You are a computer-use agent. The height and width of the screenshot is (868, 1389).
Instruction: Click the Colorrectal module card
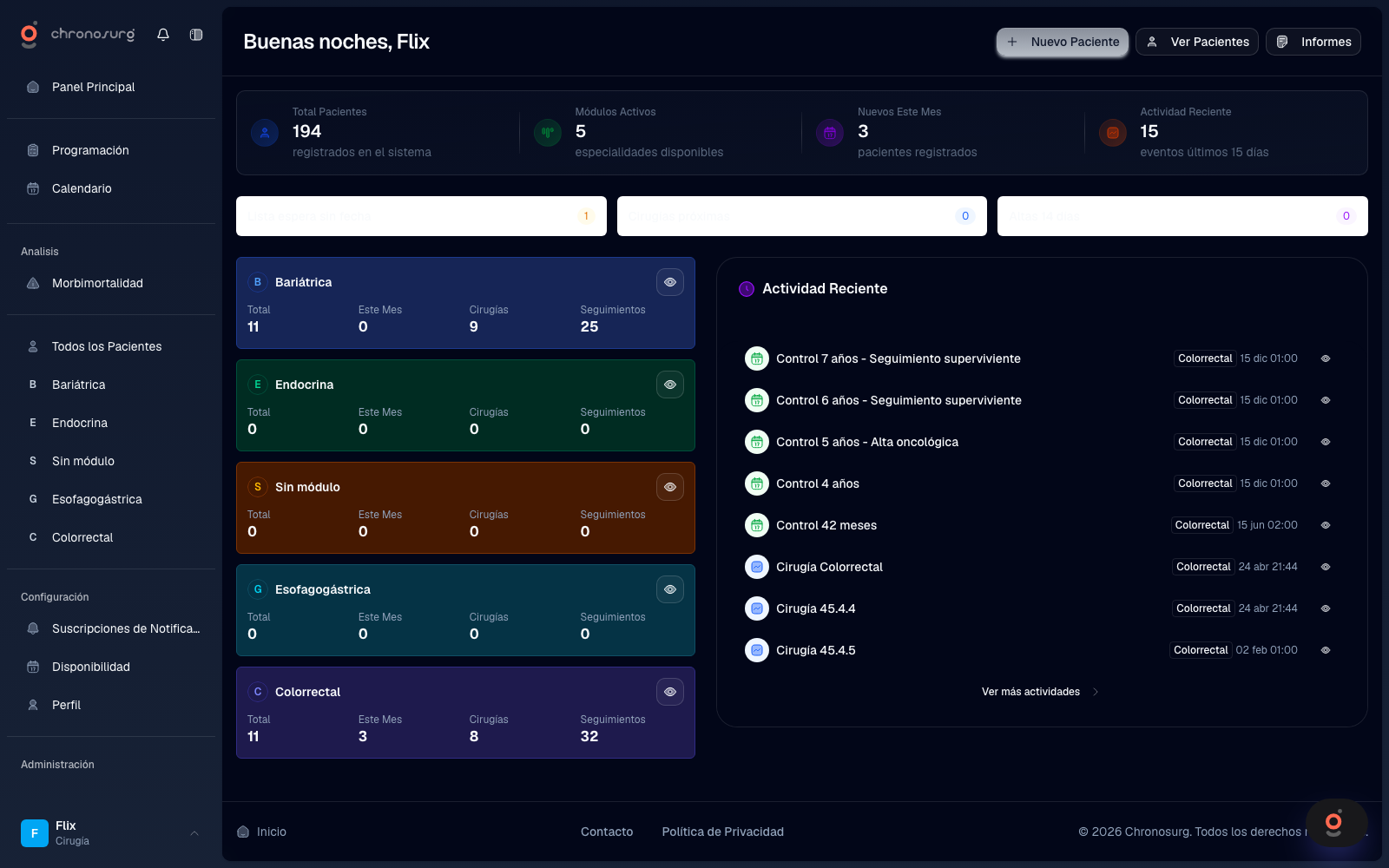click(465, 713)
